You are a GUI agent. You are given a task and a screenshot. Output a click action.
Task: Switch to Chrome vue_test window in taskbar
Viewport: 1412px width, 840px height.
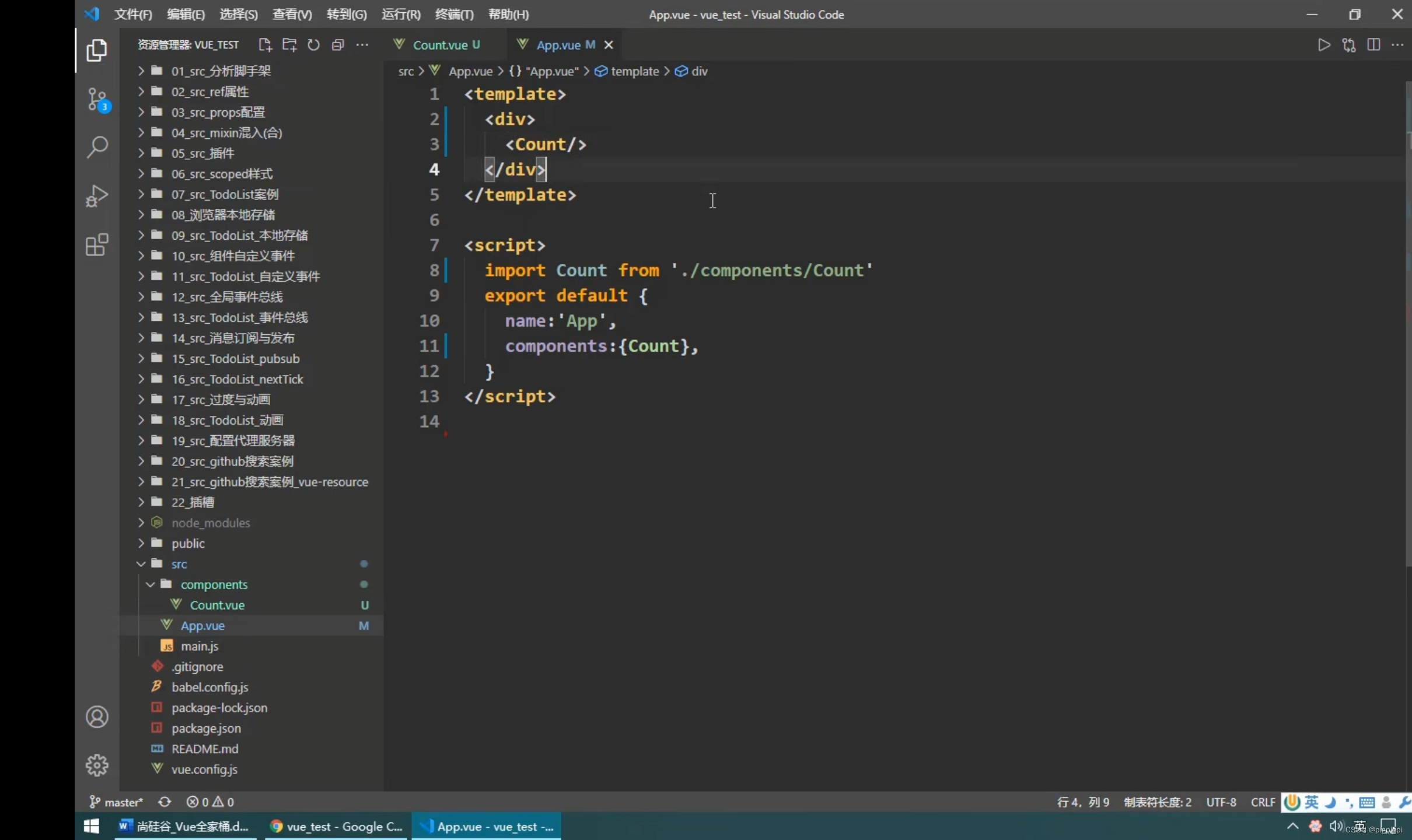click(x=336, y=827)
